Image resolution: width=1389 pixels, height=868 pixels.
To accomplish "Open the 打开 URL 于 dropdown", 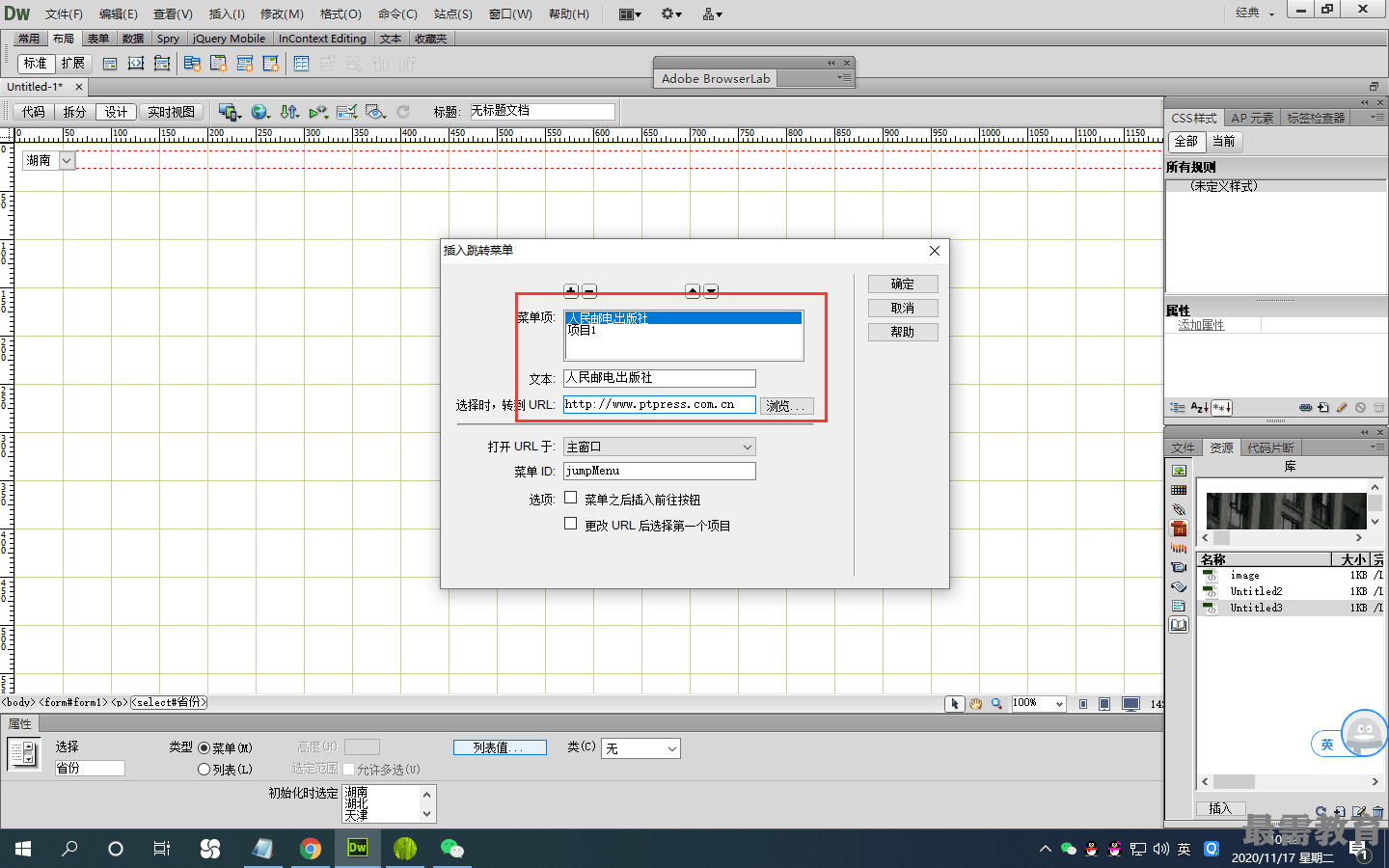I will pos(660,447).
